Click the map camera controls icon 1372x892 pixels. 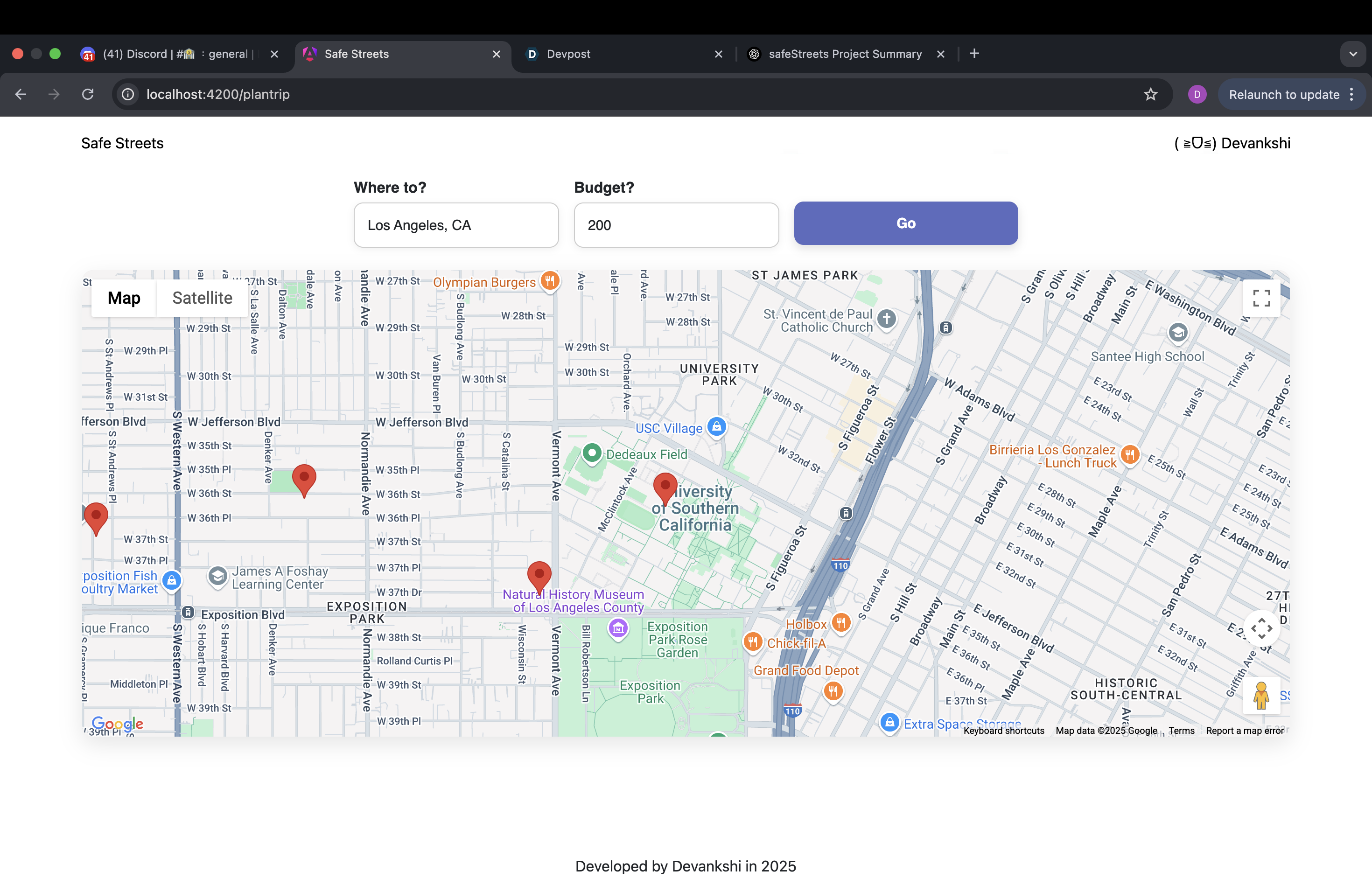[1261, 628]
